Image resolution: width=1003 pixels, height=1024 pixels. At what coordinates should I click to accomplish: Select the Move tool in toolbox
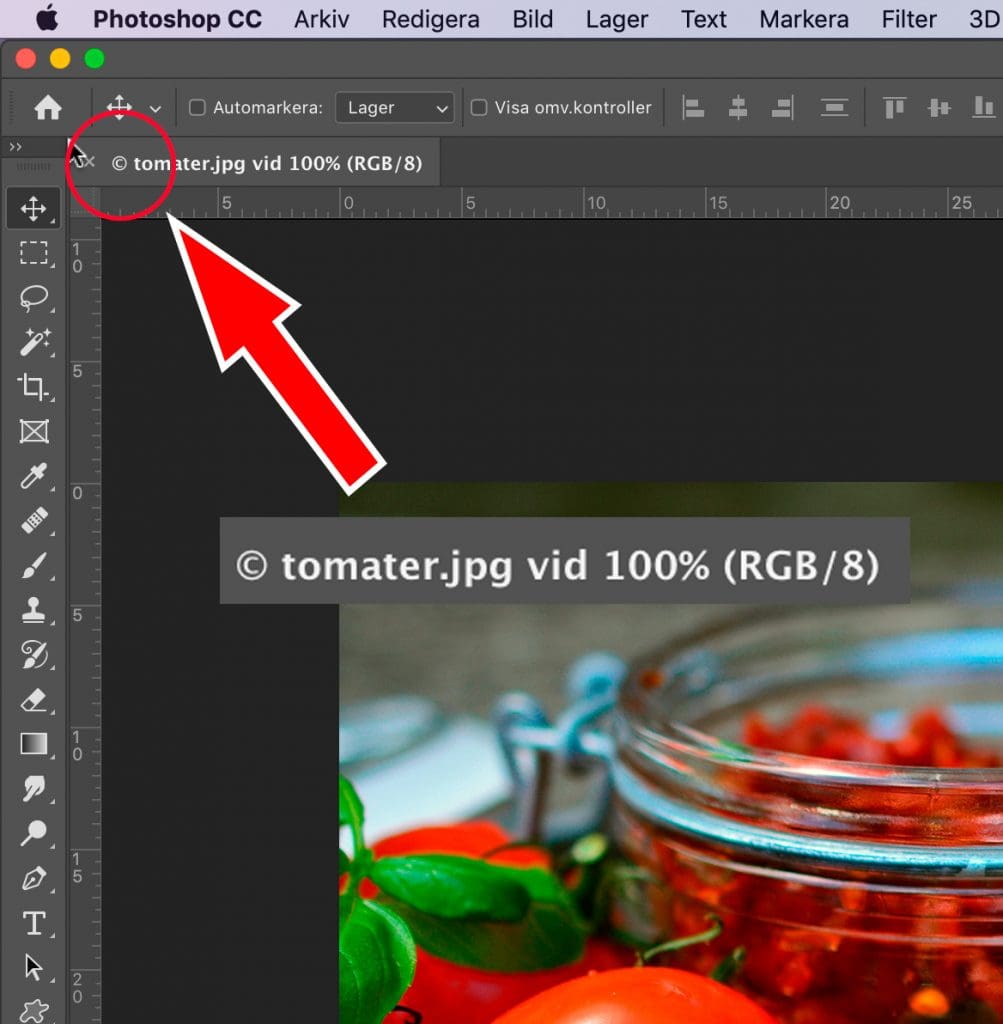(x=33, y=209)
